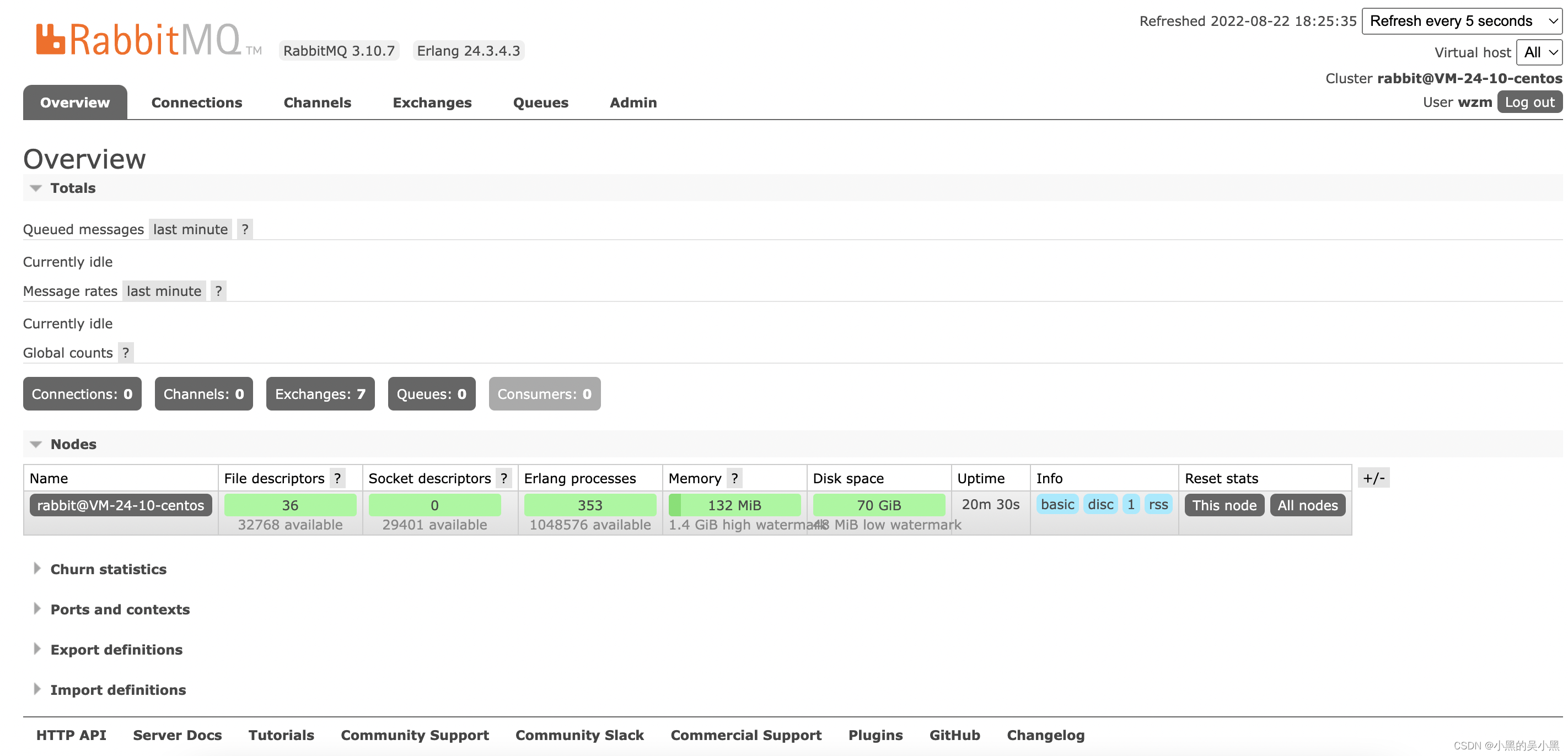
Task: Expand the Churn statistics section
Action: pyautogui.click(x=108, y=568)
